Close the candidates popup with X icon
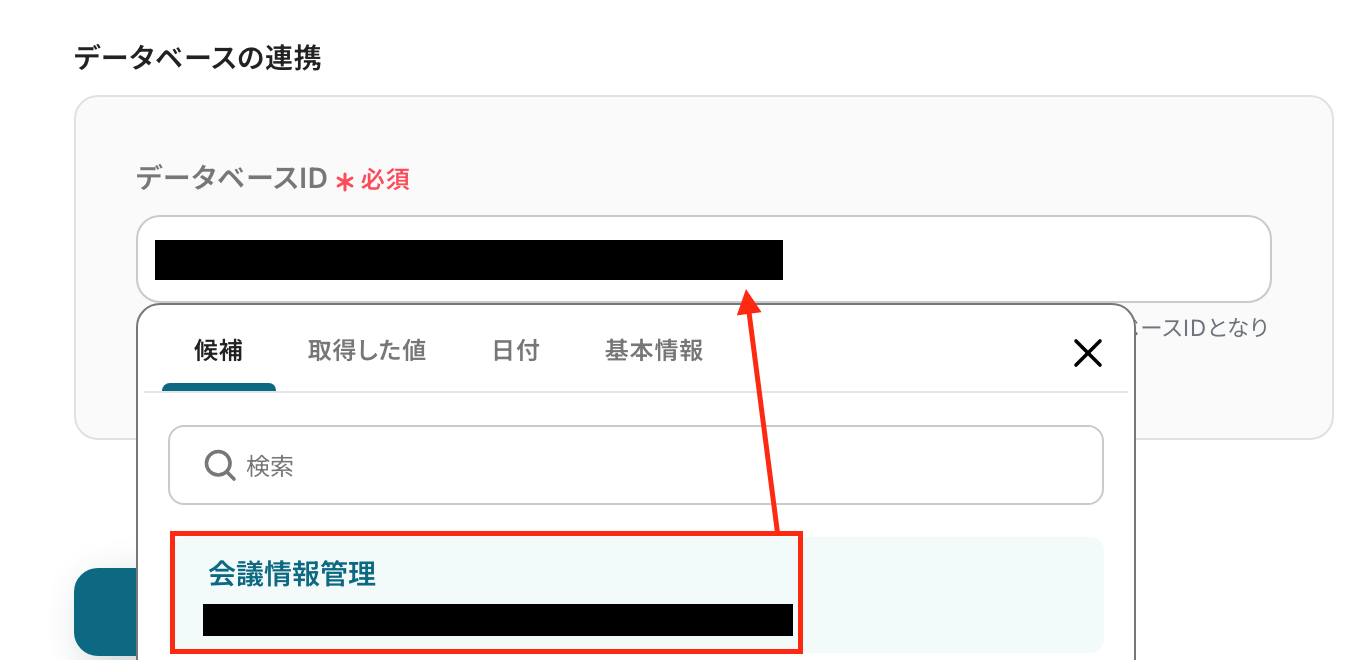 1087,352
